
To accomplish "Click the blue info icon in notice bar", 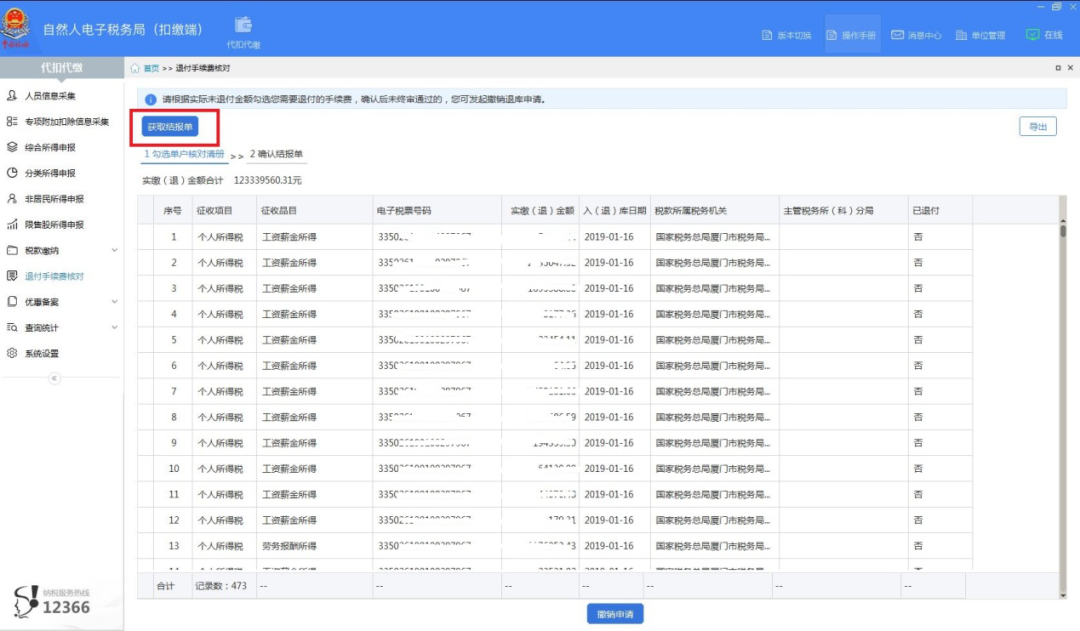I will point(150,99).
